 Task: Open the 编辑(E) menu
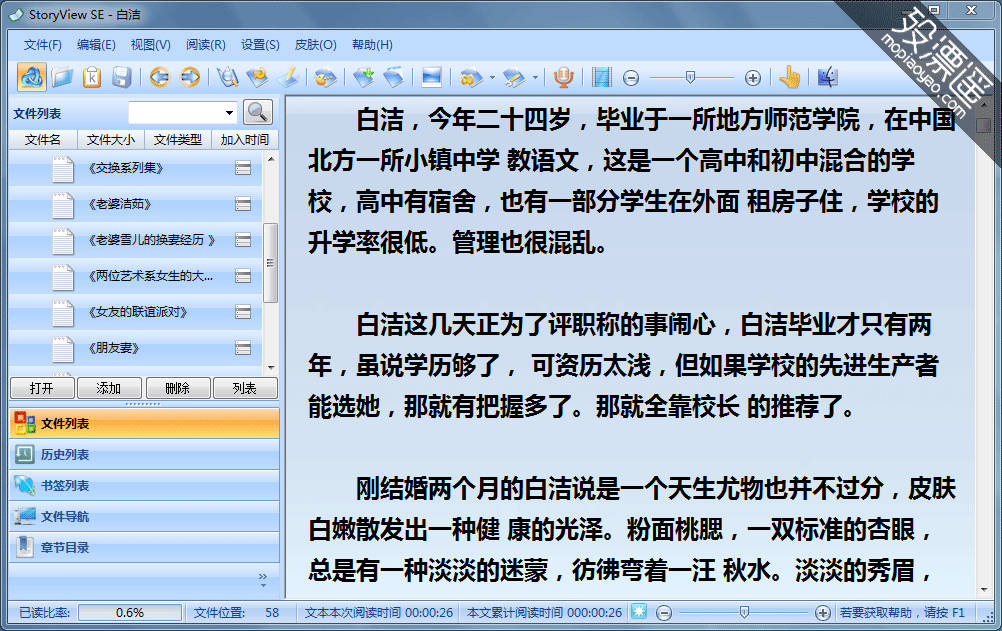click(96, 45)
